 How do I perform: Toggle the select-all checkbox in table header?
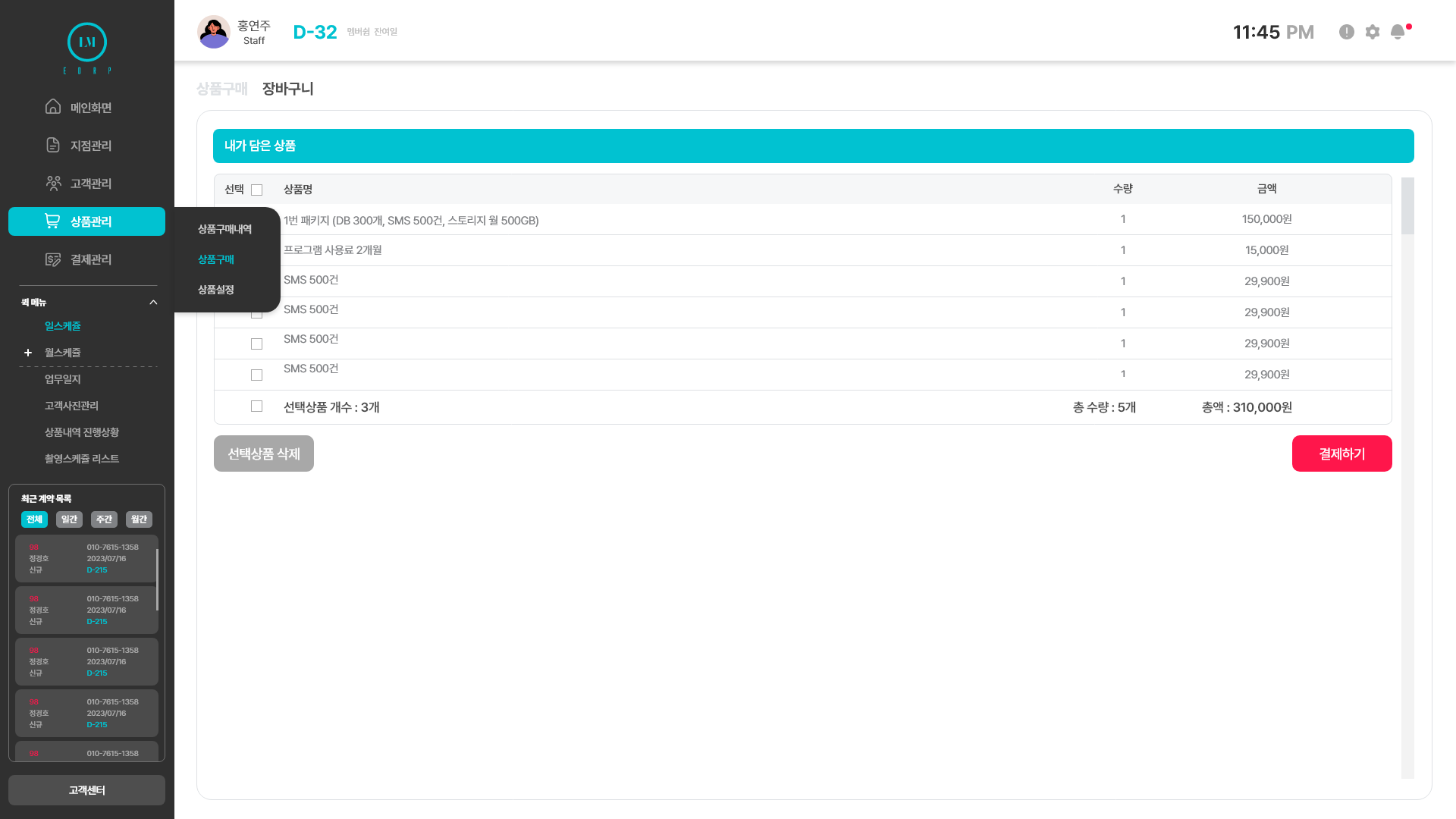point(257,190)
